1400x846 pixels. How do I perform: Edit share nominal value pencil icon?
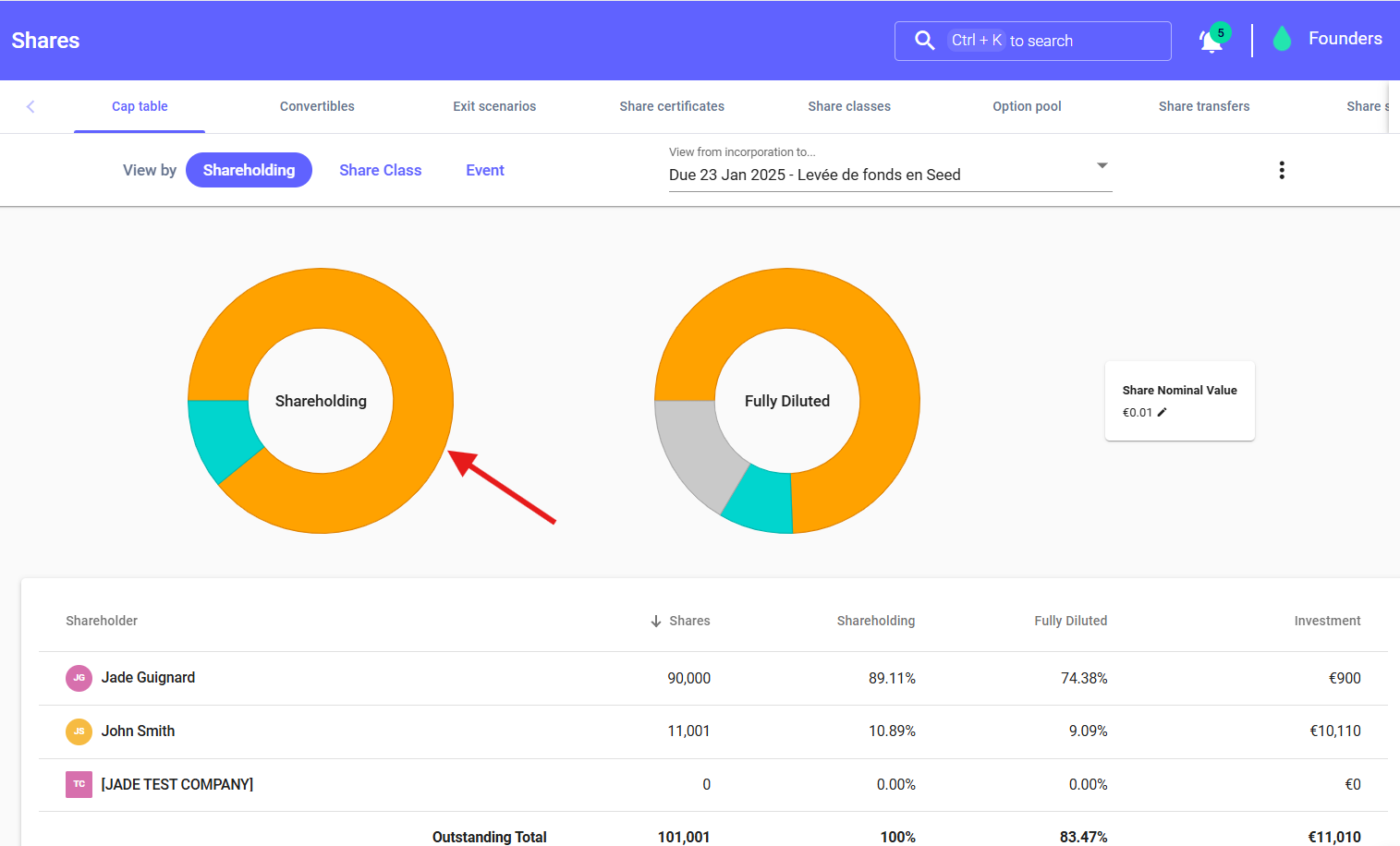point(1162,413)
